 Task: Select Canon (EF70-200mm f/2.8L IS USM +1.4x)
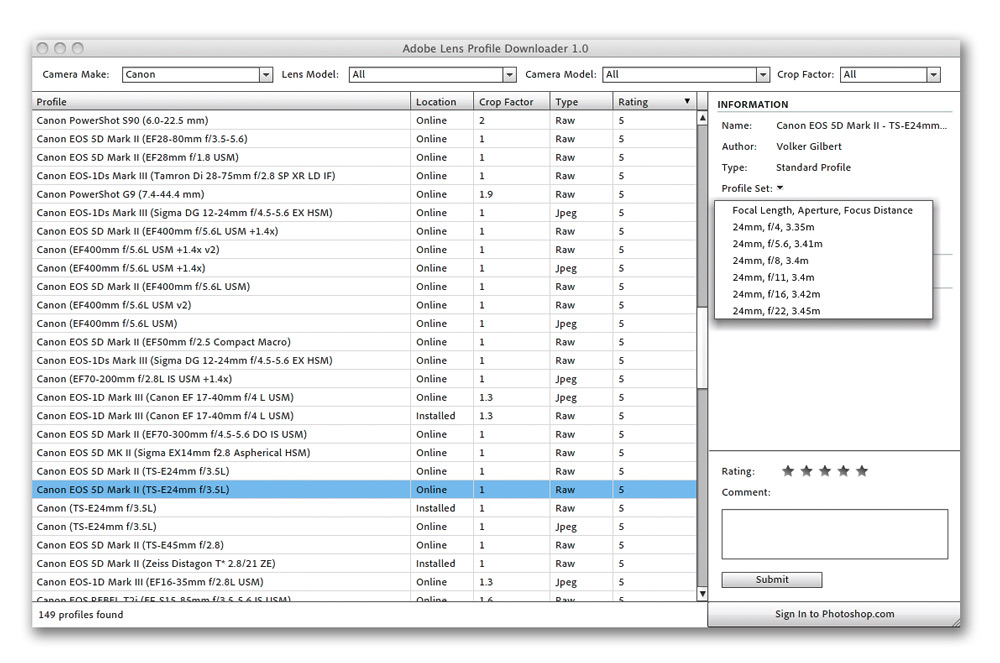point(364,379)
